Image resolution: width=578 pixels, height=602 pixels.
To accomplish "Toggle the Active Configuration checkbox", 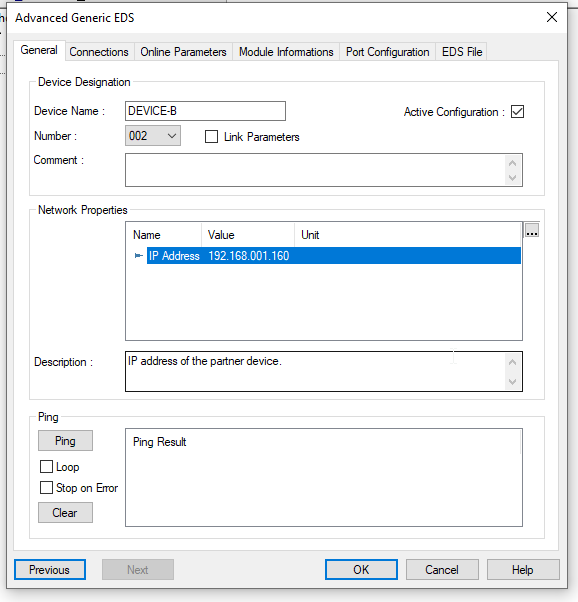I will point(517,112).
